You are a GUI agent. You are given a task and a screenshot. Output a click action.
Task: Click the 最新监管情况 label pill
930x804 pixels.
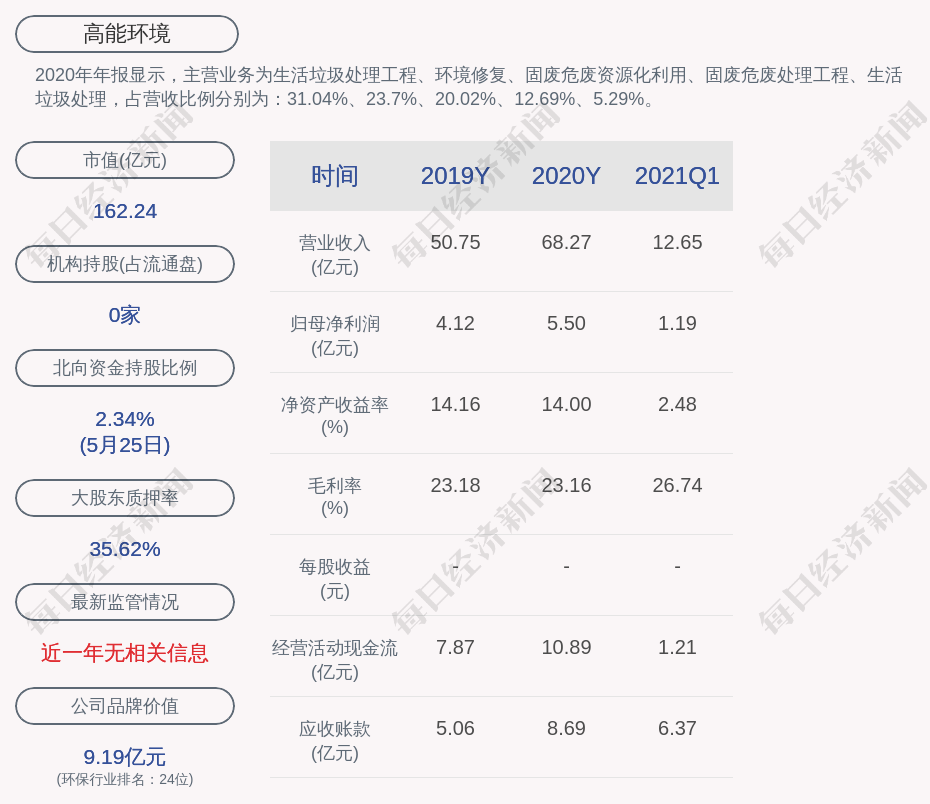[x=125, y=602]
